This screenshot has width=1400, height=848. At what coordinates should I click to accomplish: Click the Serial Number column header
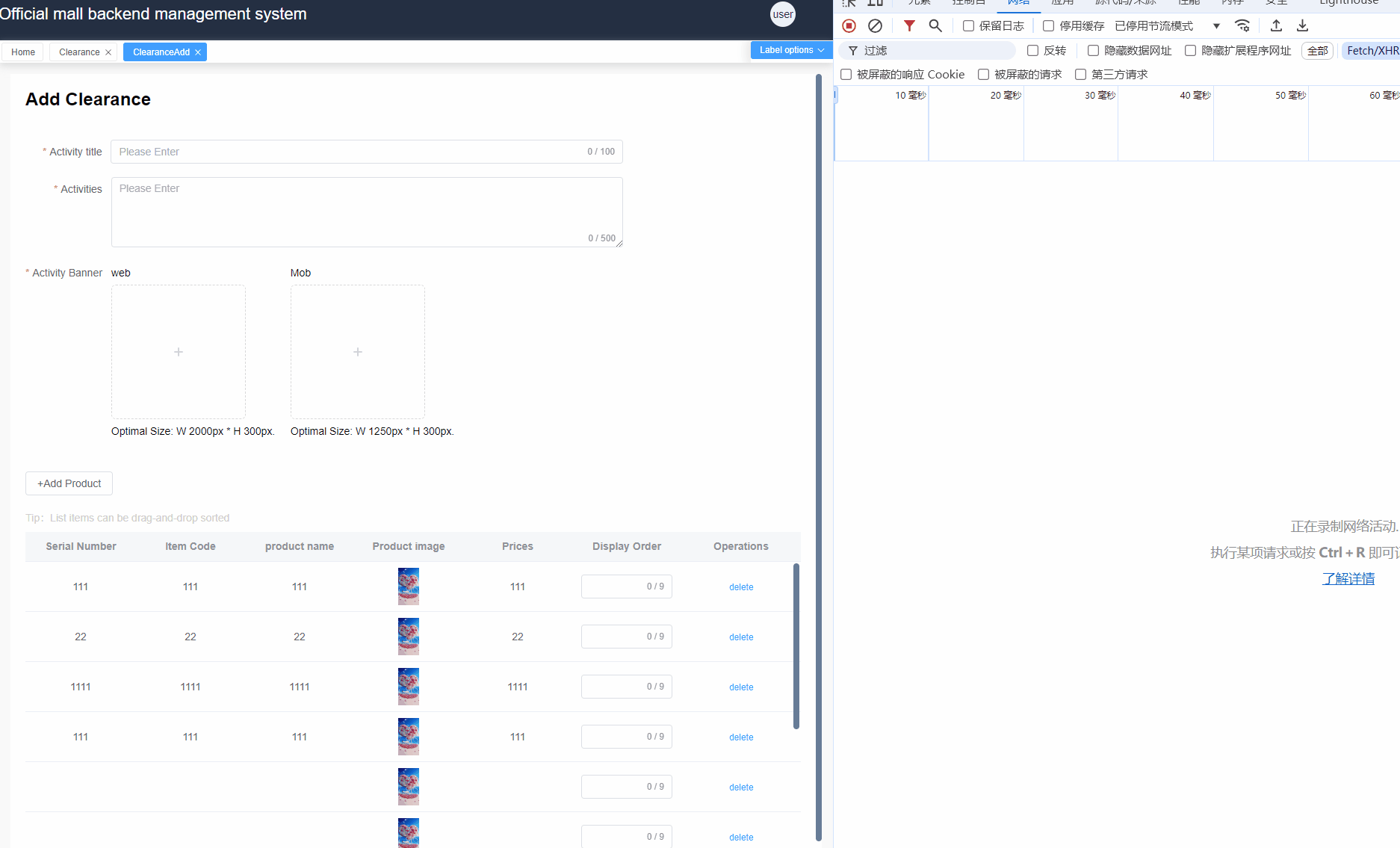pos(81,546)
